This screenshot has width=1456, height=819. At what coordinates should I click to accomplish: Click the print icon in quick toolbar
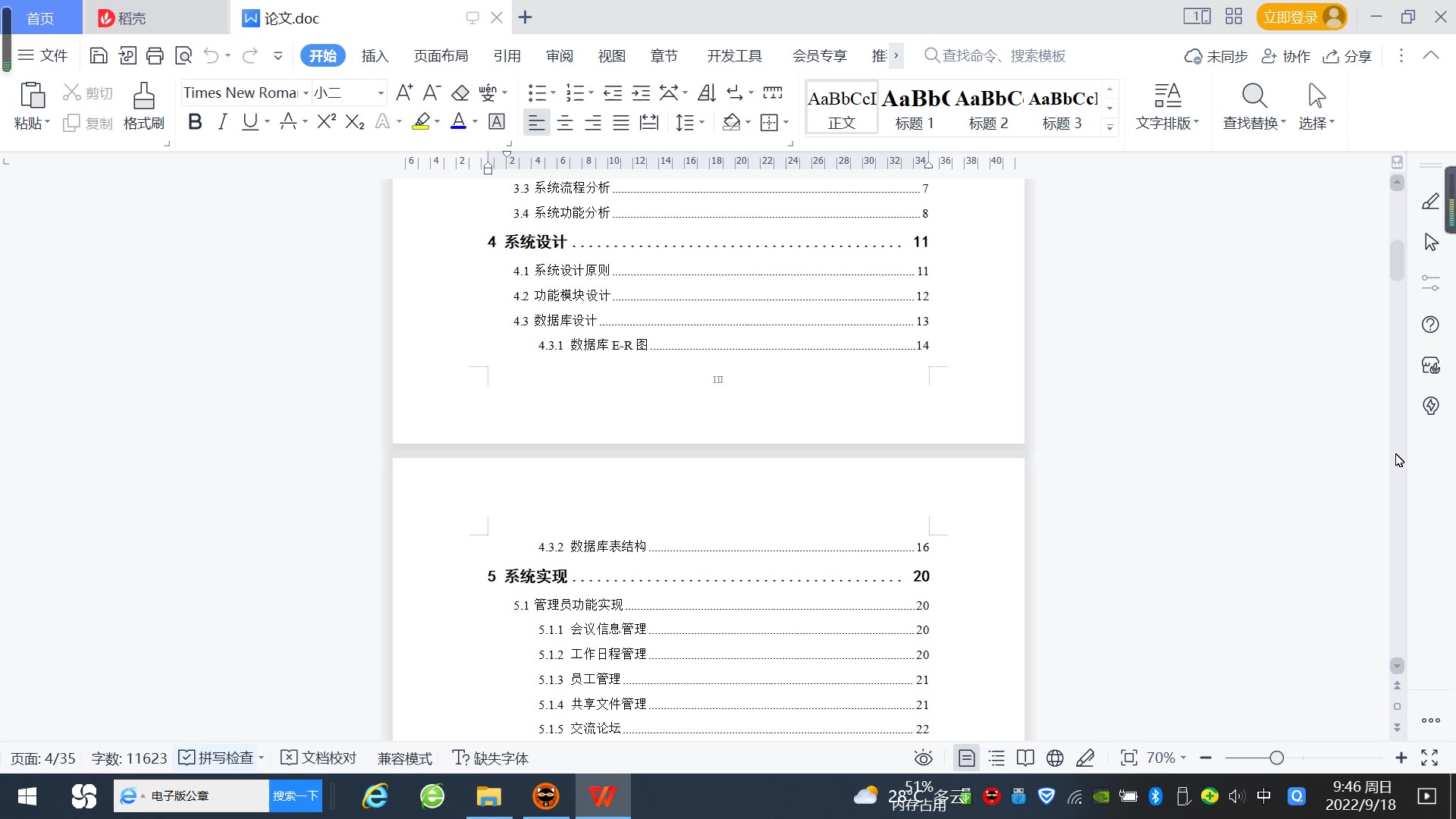[x=155, y=55]
